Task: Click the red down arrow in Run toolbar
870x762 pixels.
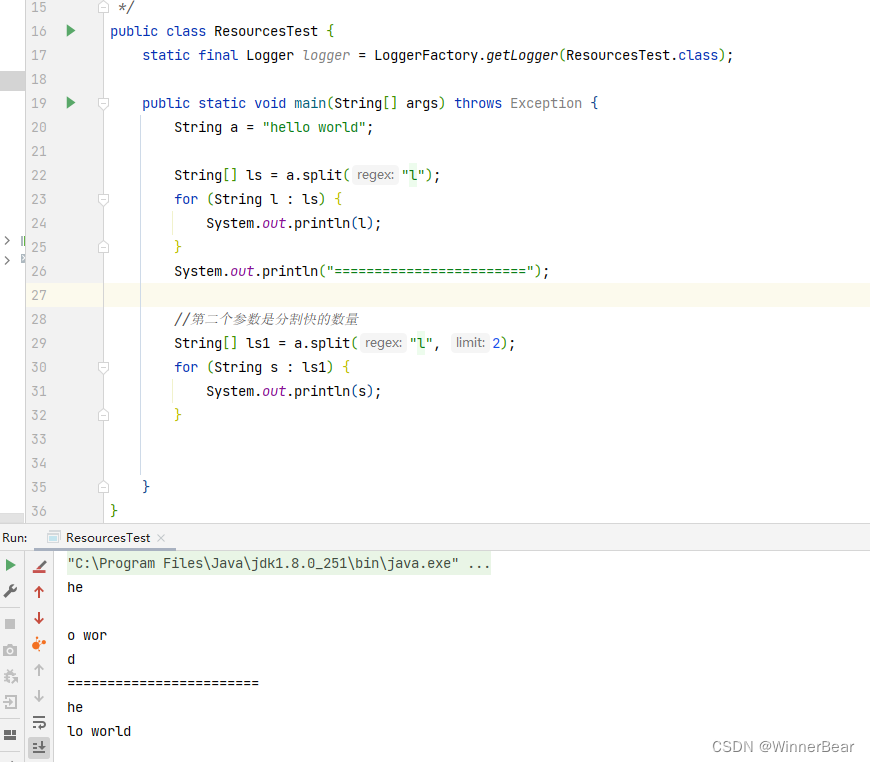Action: click(39, 618)
